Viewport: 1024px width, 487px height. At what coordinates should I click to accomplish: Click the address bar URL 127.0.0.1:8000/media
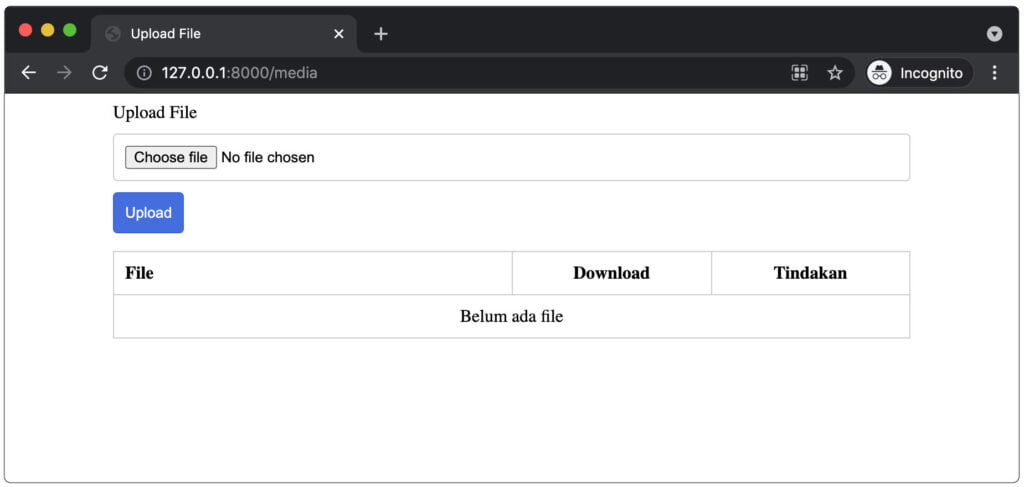pos(240,73)
